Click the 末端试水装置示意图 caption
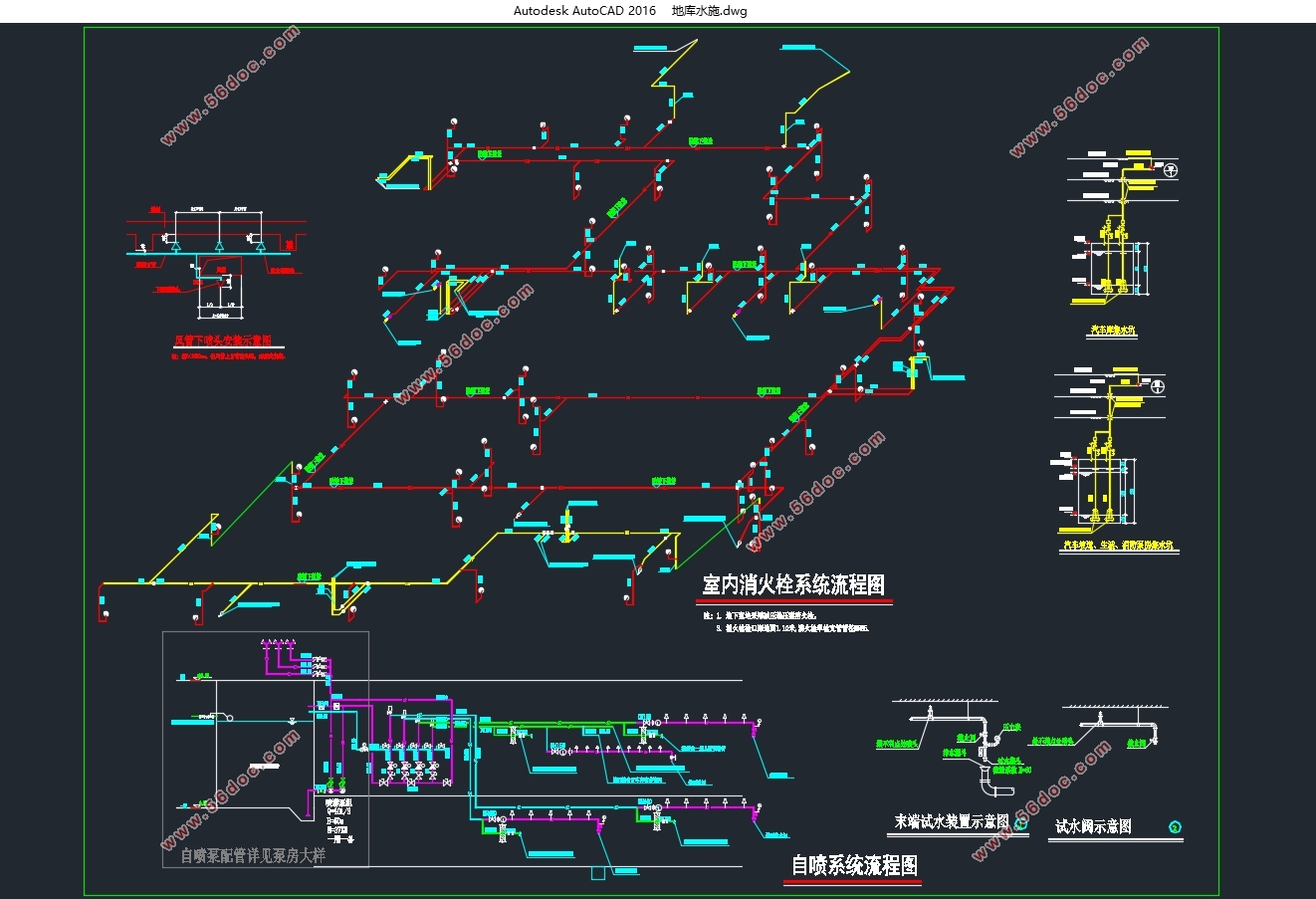Screen dimensions: 1316x899 tap(951, 822)
